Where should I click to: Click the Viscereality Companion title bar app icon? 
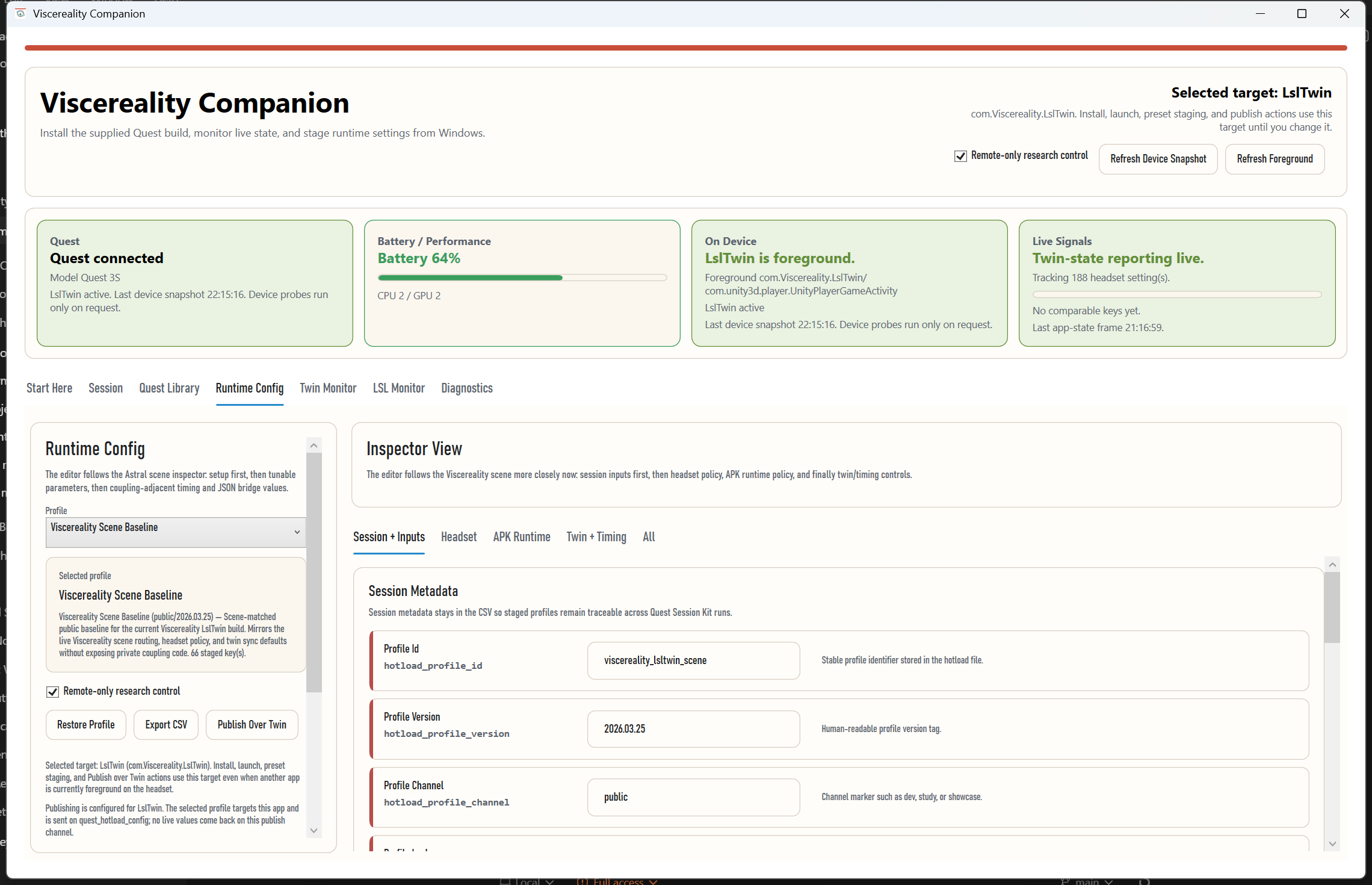click(x=20, y=13)
